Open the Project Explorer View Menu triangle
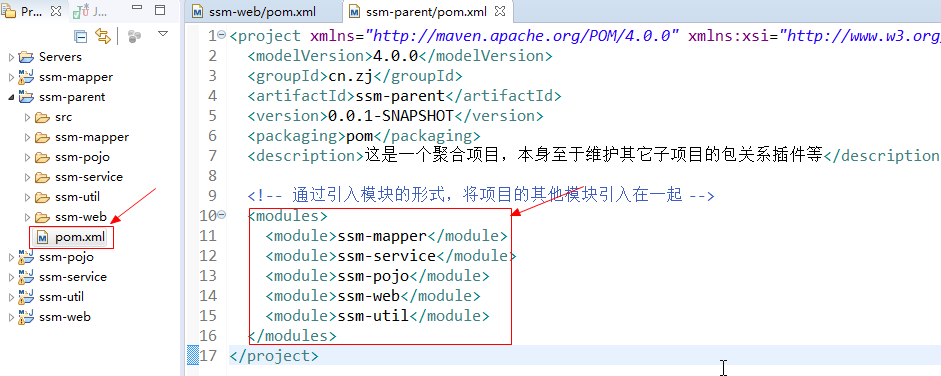This screenshot has height=376, width=941. 163,34
